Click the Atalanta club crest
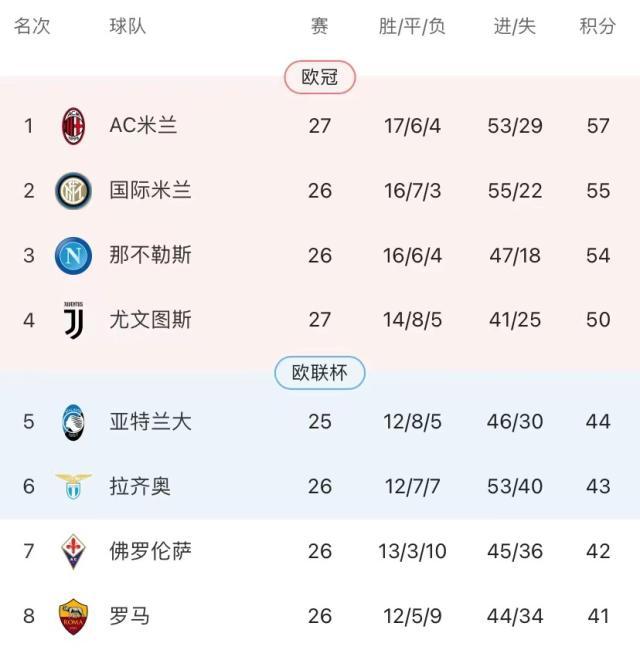The width and height of the screenshot is (640, 650). click(73, 421)
